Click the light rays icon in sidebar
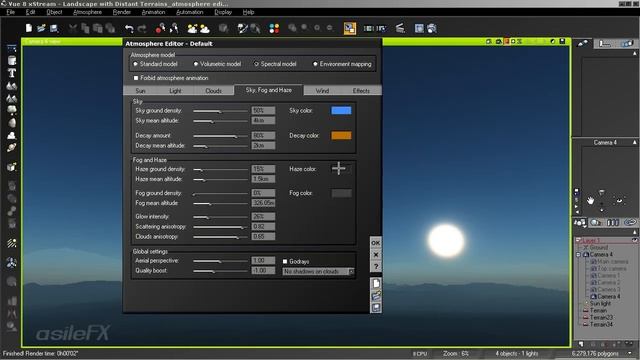 click(x=12, y=243)
